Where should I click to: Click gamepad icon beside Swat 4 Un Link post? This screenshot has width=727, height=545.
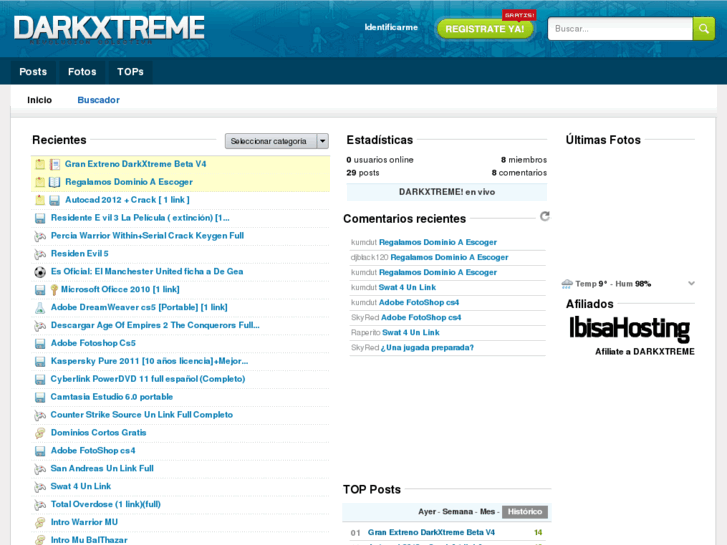(x=40, y=487)
